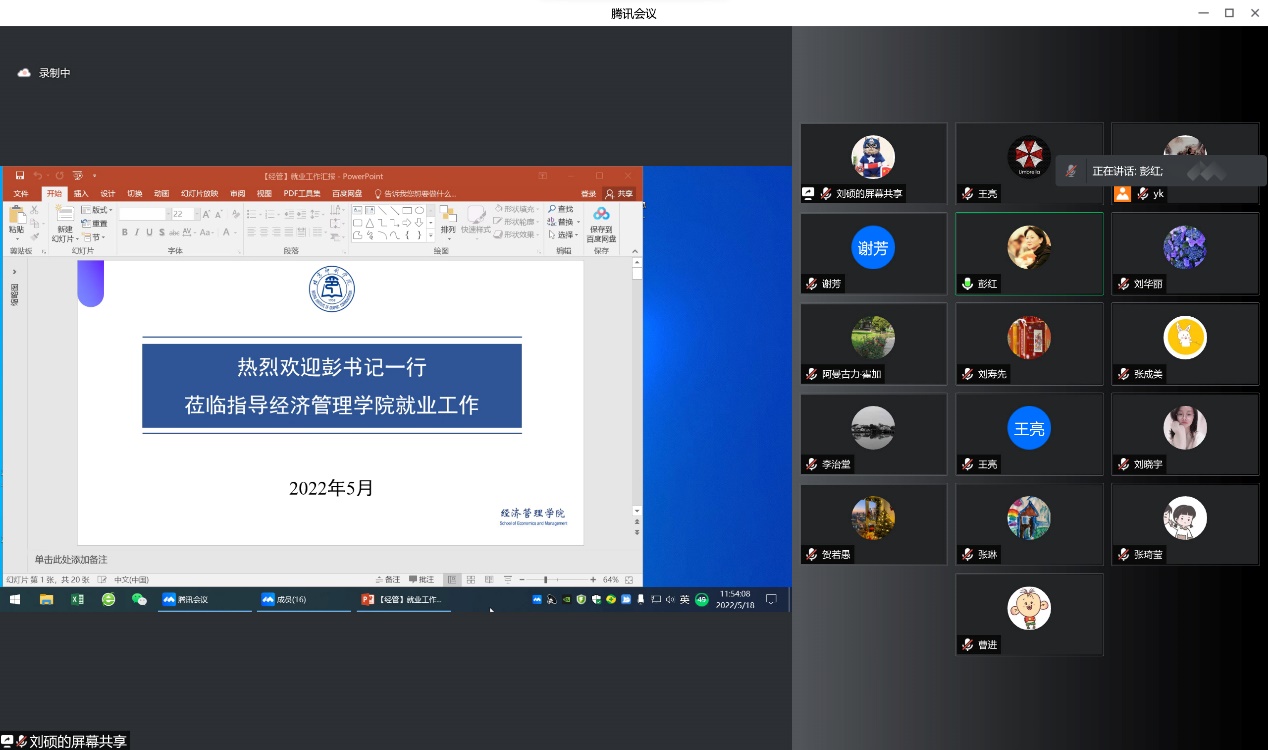Switch to the Transitions (切换) ribbon tab
The height and width of the screenshot is (750, 1268).
(135, 194)
